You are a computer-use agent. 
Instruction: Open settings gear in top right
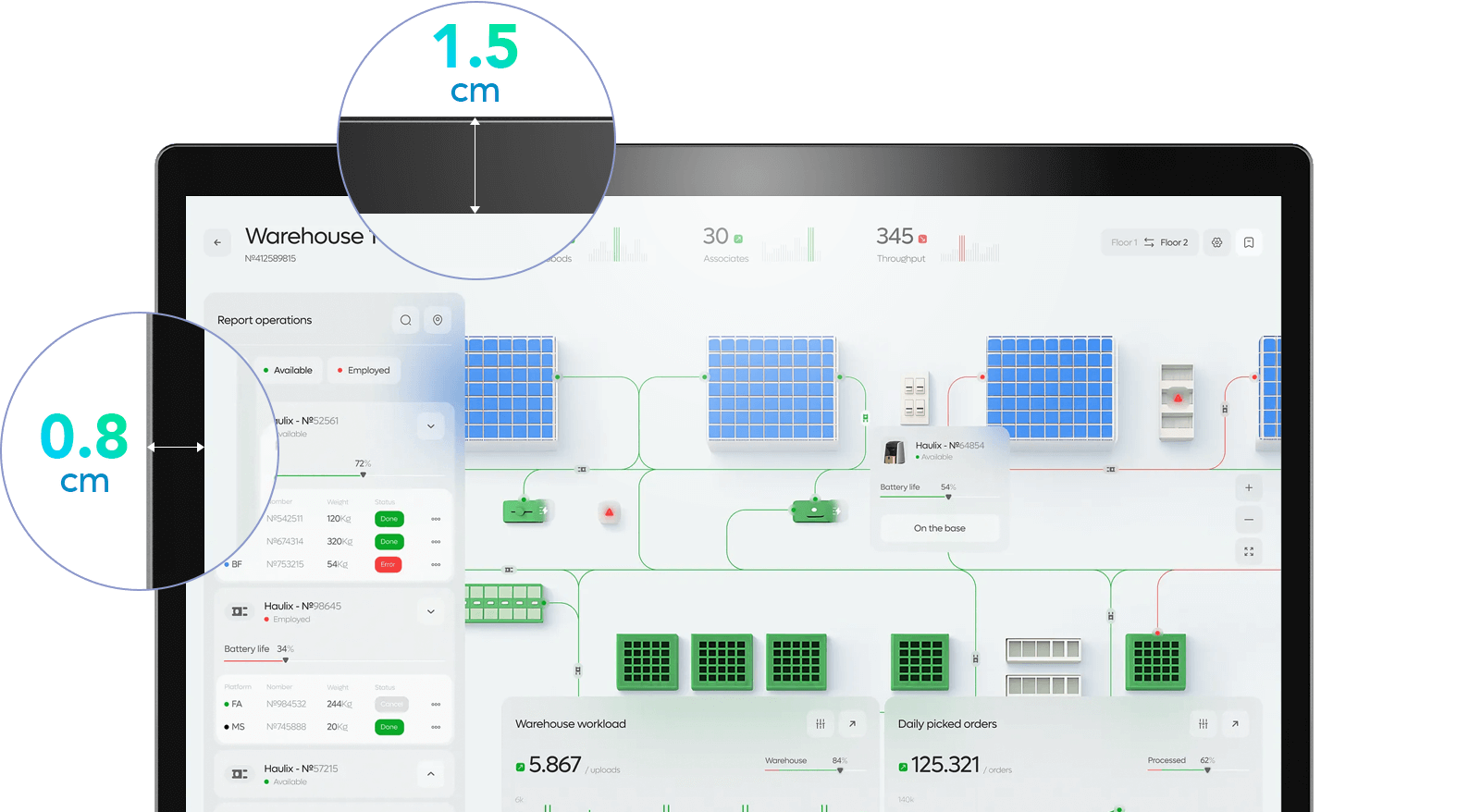tap(1217, 242)
